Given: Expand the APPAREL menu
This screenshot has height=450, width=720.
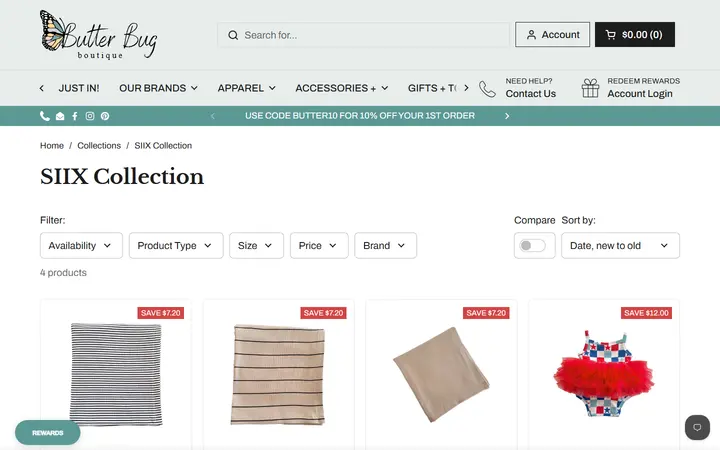Looking at the screenshot, I should 246,88.
